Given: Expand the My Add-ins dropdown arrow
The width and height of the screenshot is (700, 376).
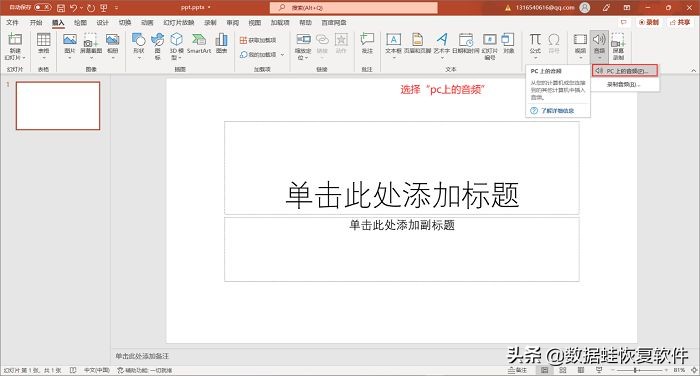Looking at the screenshot, I should click(x=283, y=54).
